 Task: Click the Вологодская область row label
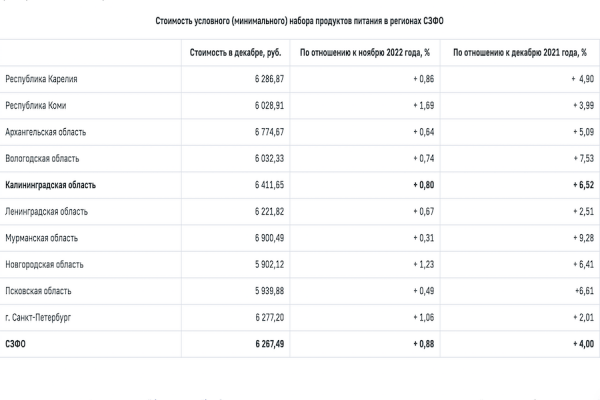(x=42, y=158)
